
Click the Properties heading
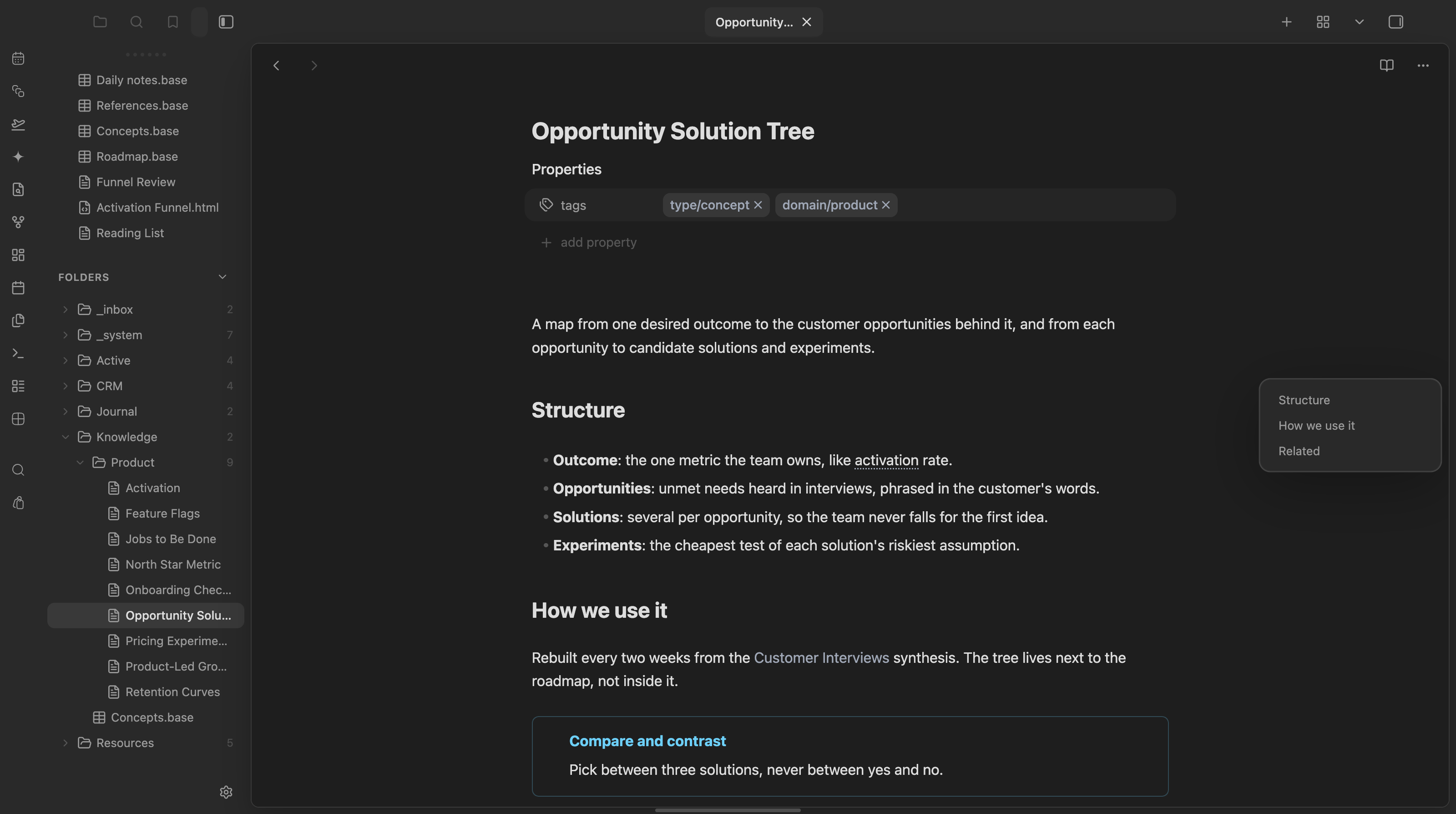point(566,169)
